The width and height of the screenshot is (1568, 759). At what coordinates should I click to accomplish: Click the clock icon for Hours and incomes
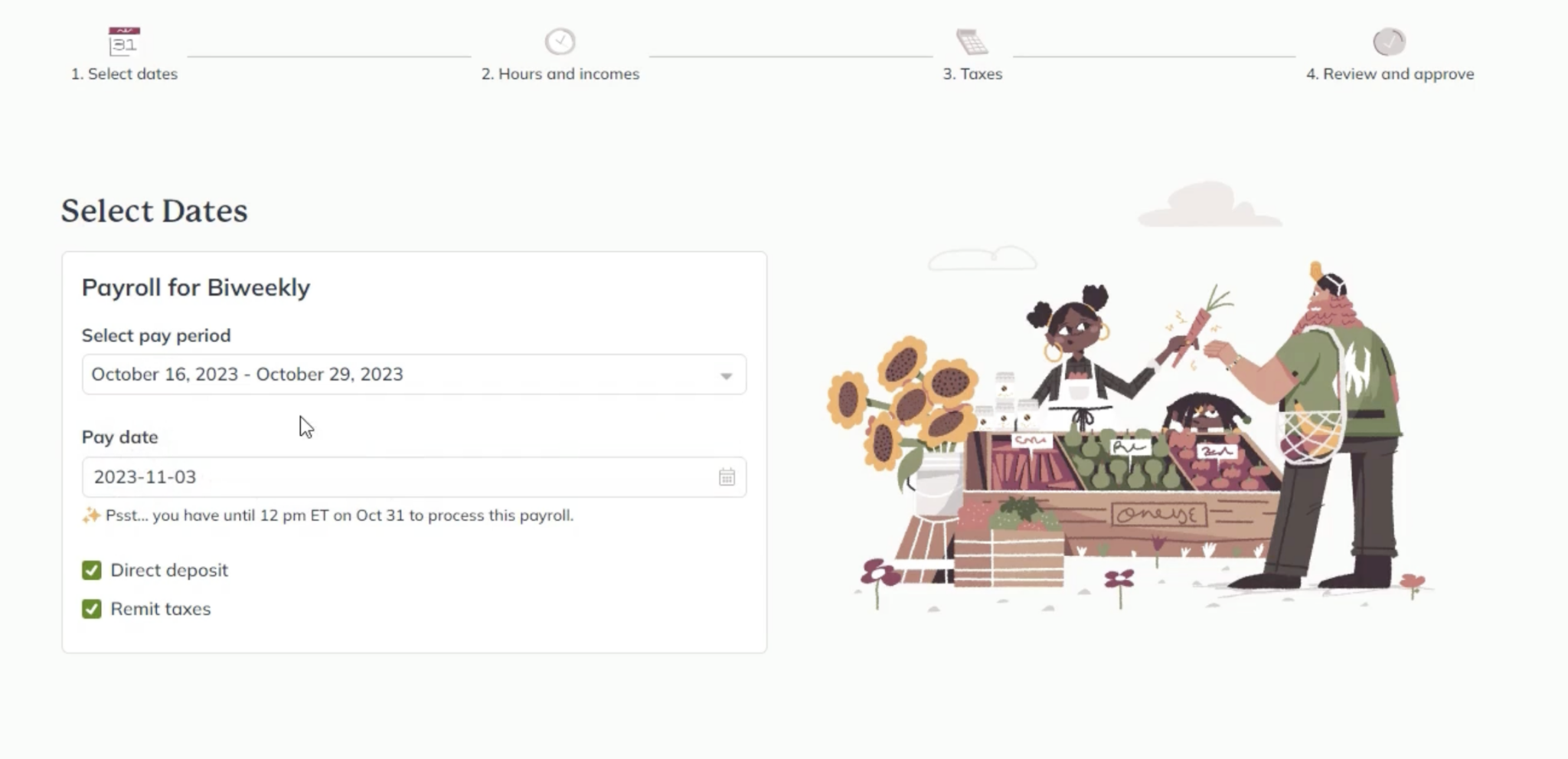[x=560, y=41]
